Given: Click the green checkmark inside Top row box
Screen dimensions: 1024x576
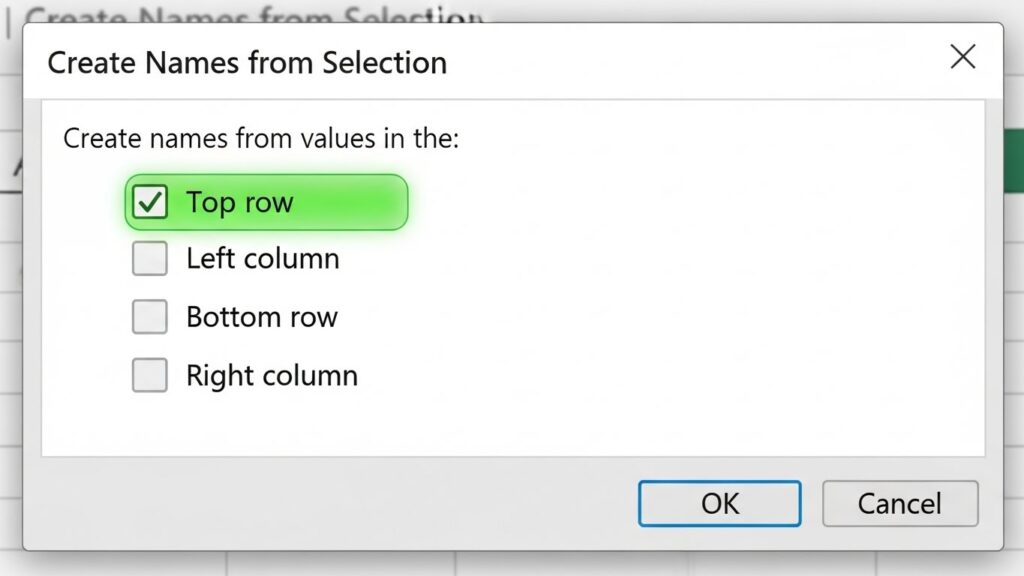Looking at the screenshot, I should coord(150,203).
